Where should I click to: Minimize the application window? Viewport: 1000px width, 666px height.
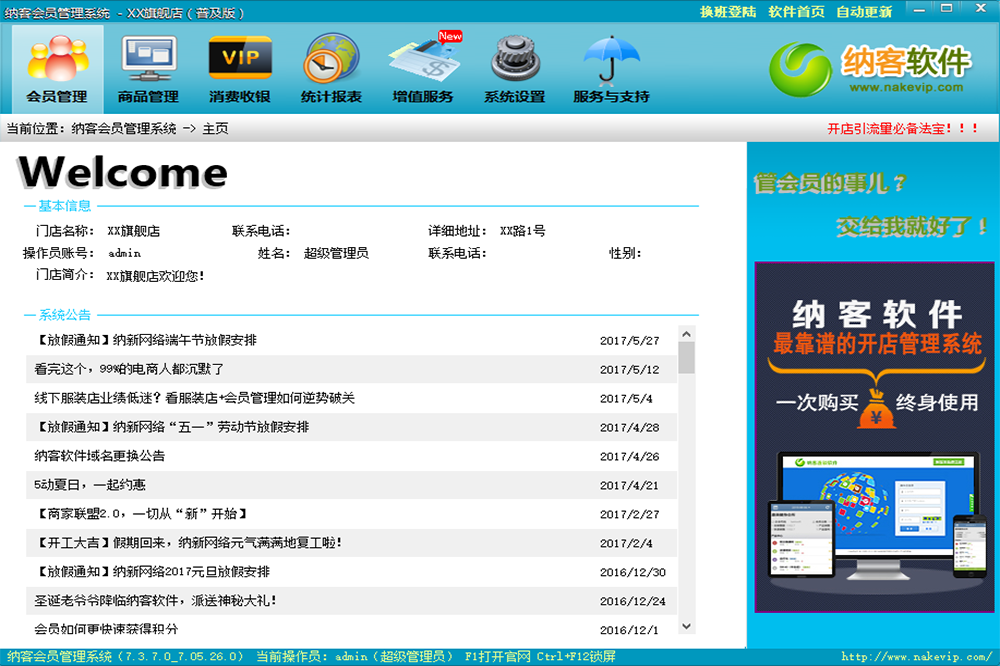919,10
